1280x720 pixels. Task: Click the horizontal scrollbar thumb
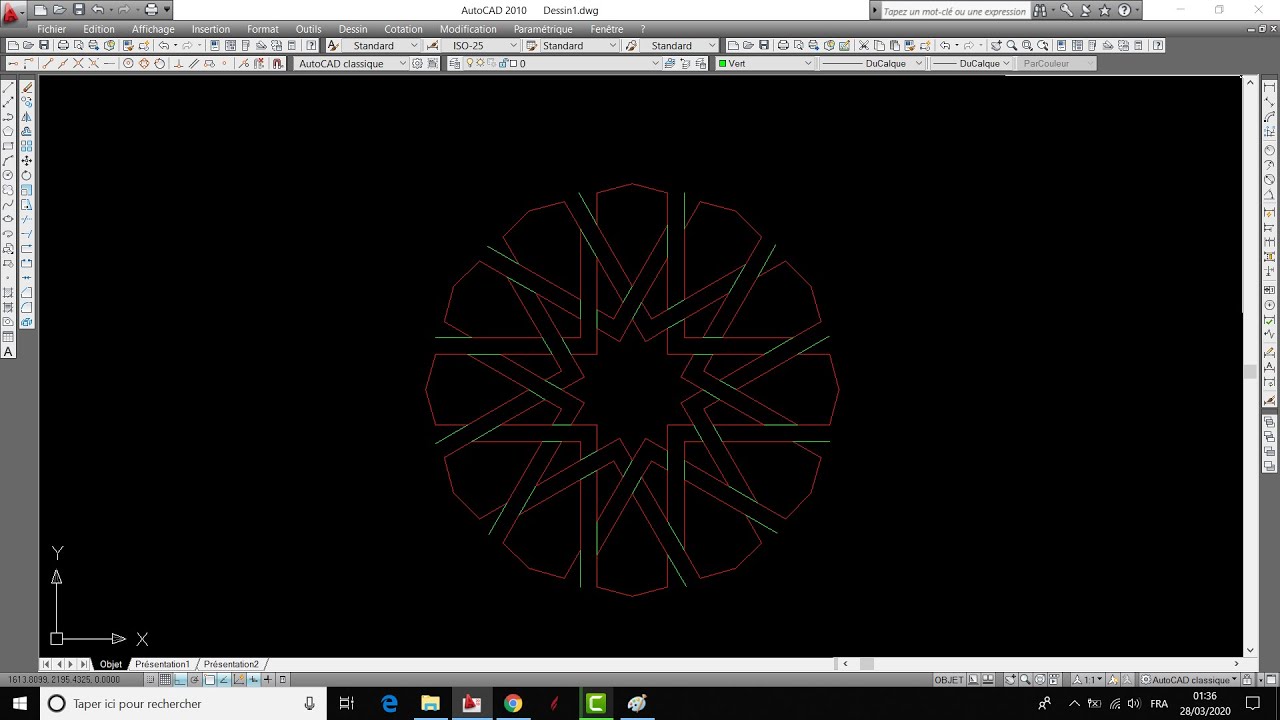(867, 664)
